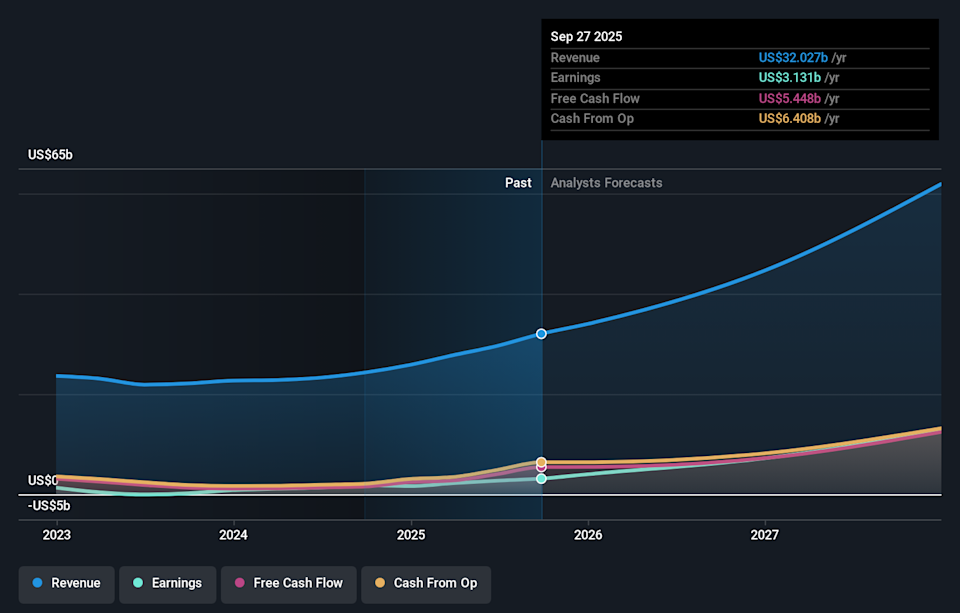This screenshot has height=613, width=960.
Task: Click the orange Cash From Op data point marker
Action: [x=541, y=462]
